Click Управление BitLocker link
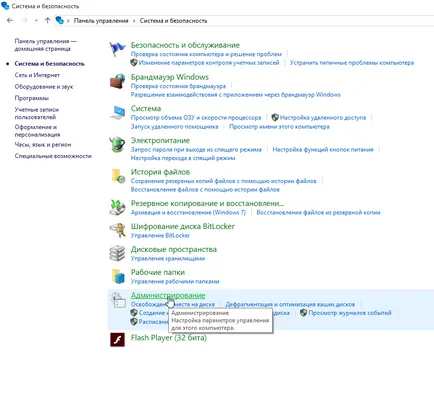The height and width of the screenshot is (393, 434). tap(160, 235)
